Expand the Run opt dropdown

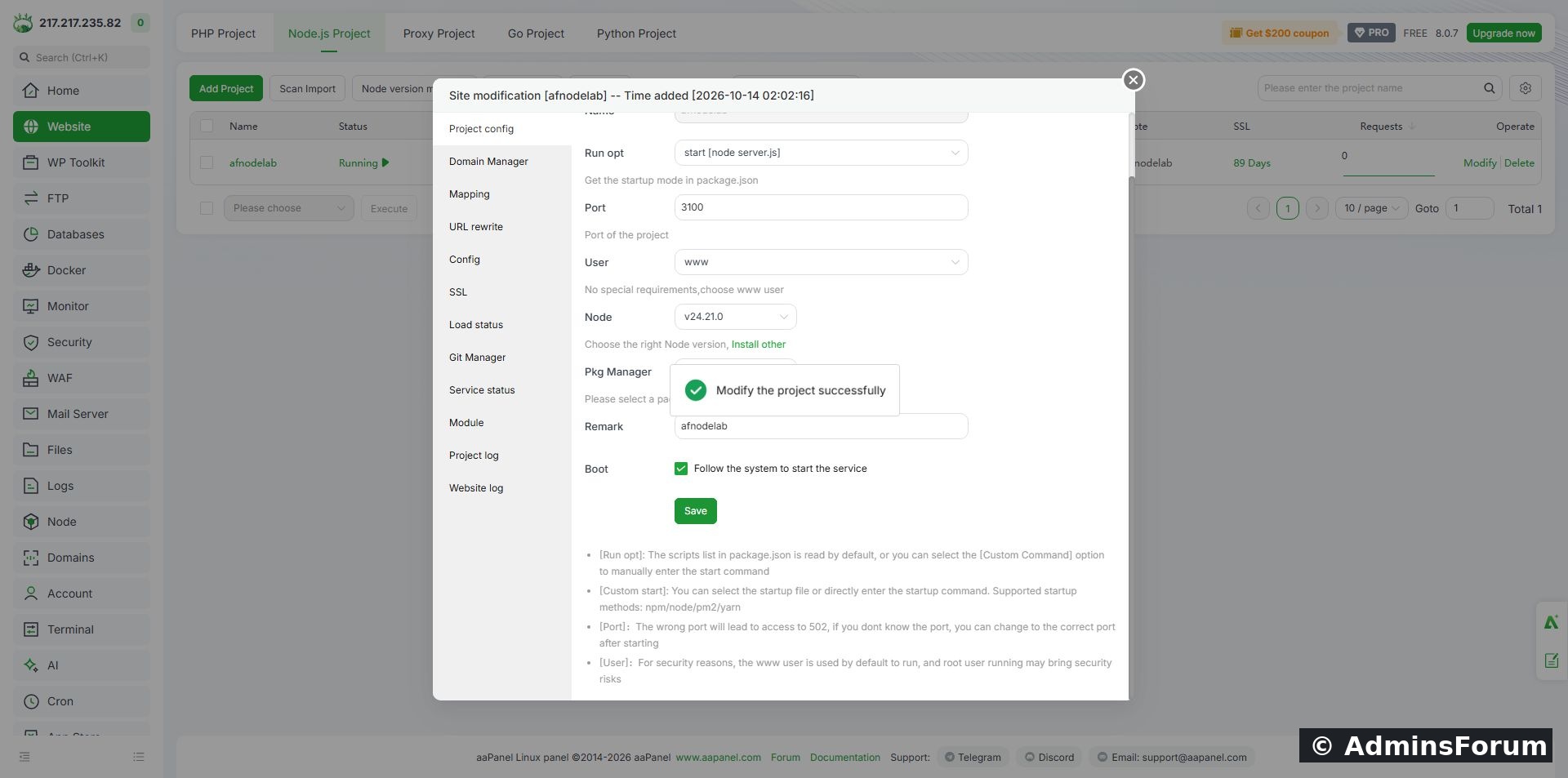pos(821,153)
